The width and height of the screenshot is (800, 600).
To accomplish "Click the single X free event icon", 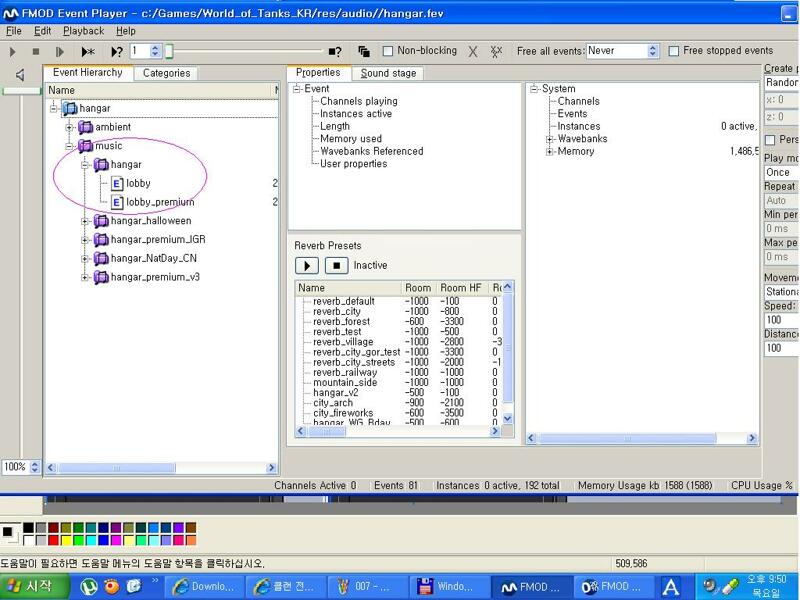I will [x=473, y=52].
